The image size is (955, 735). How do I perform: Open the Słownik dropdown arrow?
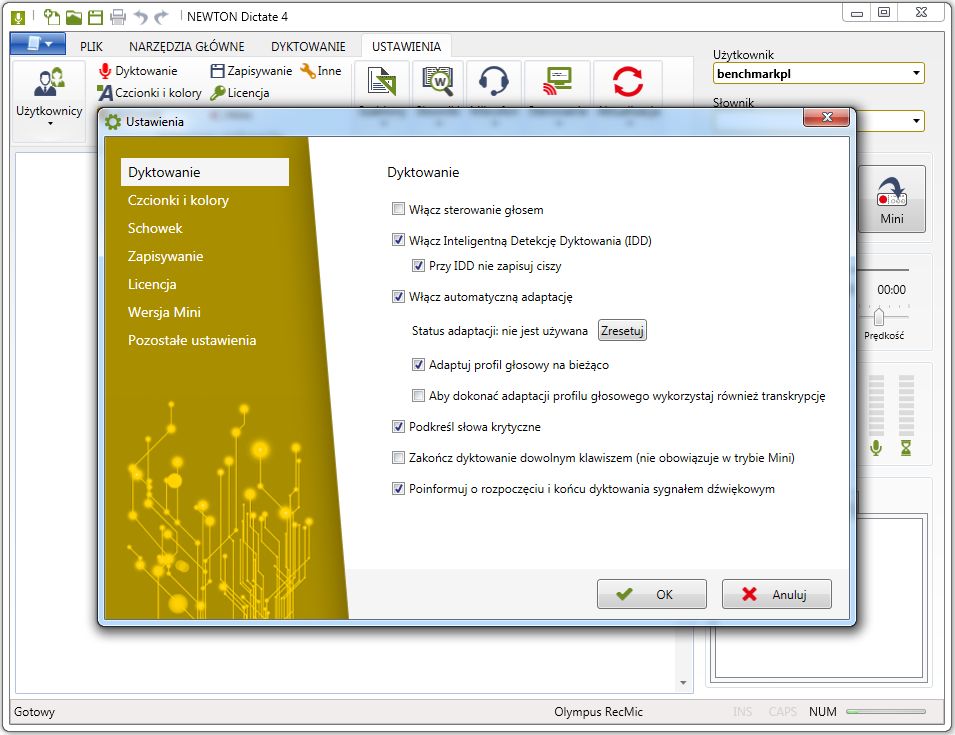coord(916,121)
